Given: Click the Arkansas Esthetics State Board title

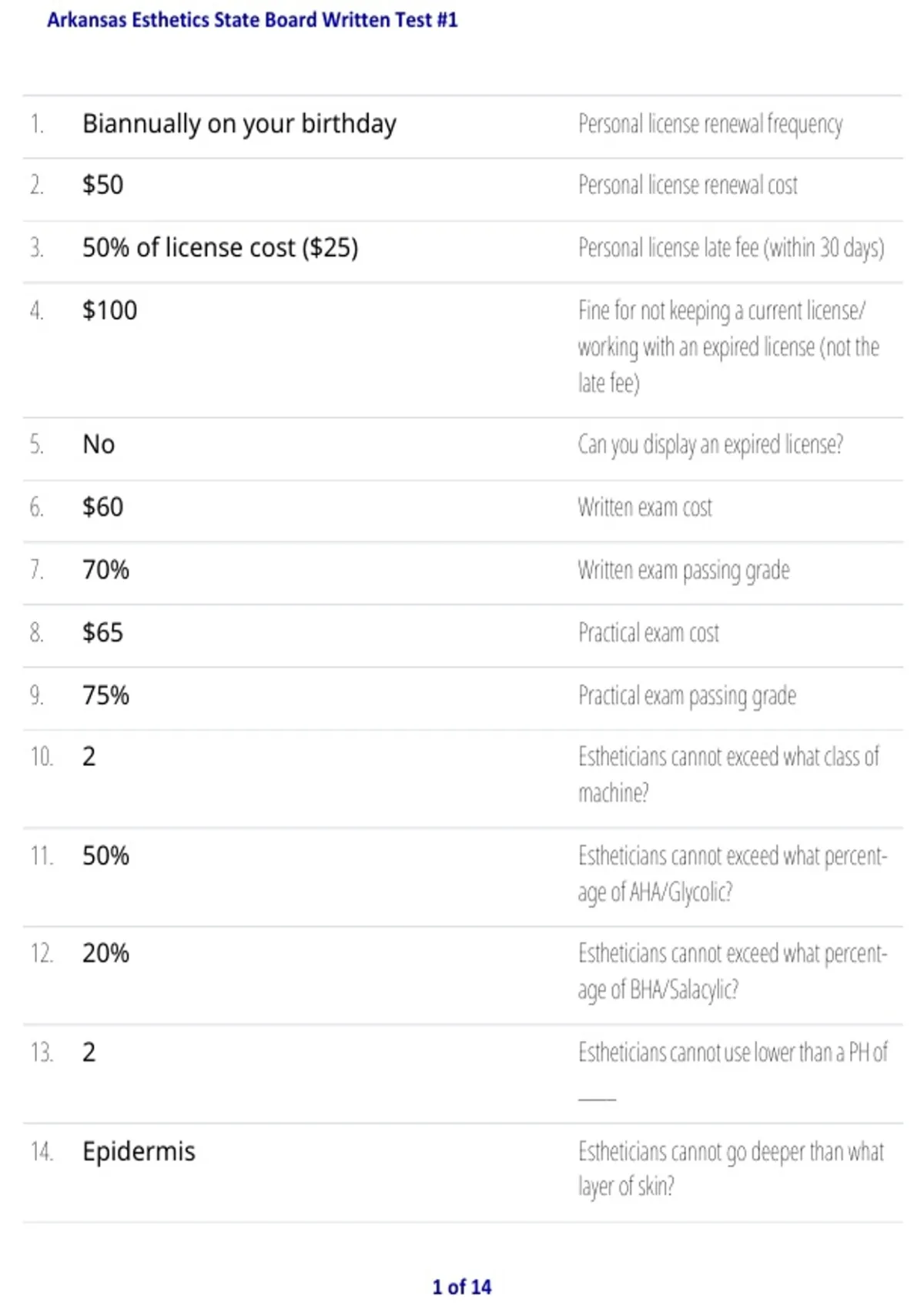Looking at the screenshot, I should pos(253,20).
